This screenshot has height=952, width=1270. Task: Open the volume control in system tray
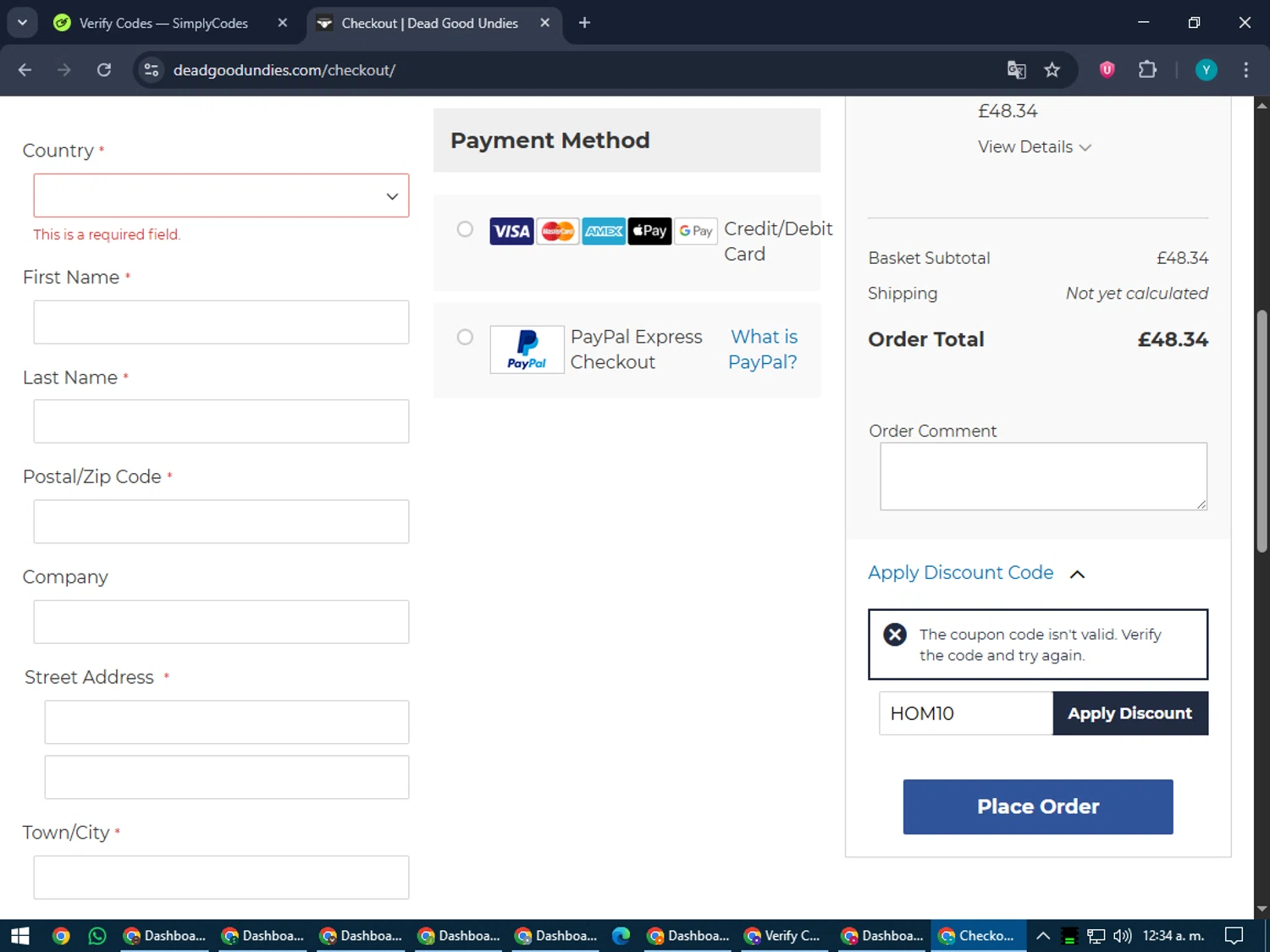click(x=1122, y=936)
